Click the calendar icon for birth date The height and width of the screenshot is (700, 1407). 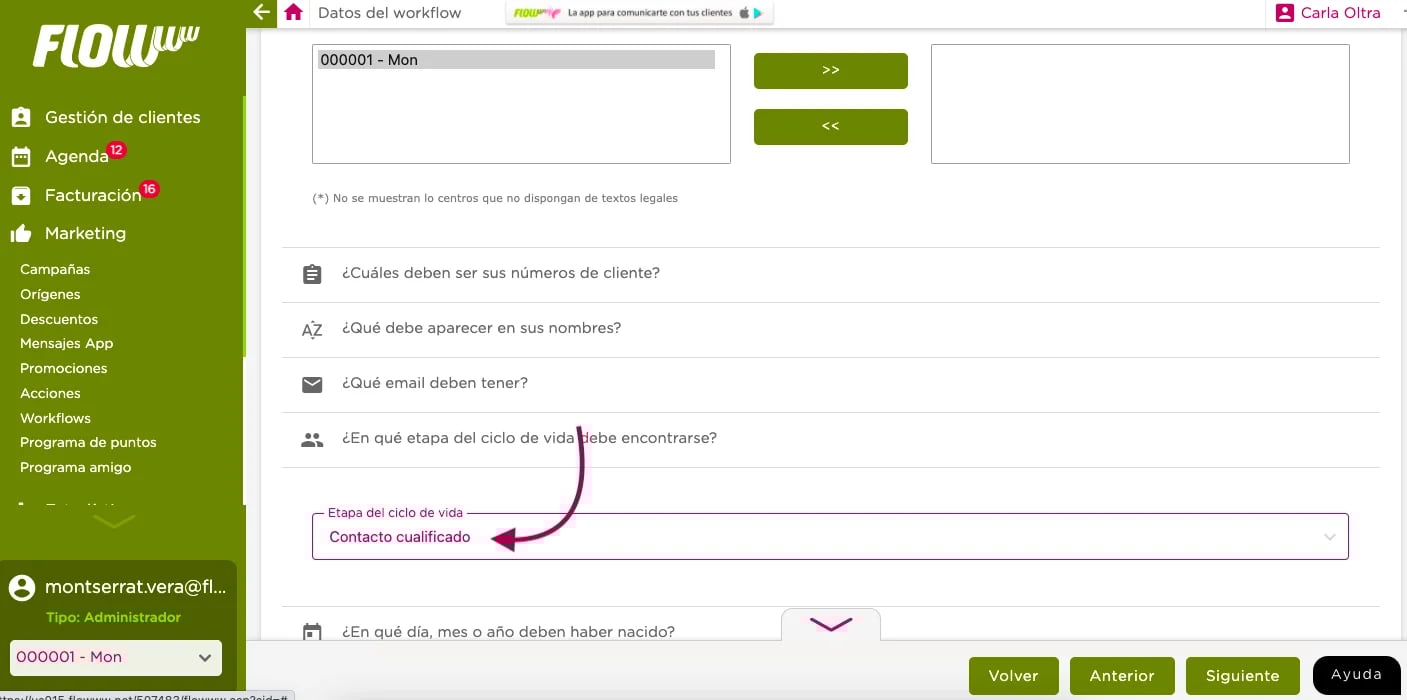pyautogui.click(x=312, y=631)
